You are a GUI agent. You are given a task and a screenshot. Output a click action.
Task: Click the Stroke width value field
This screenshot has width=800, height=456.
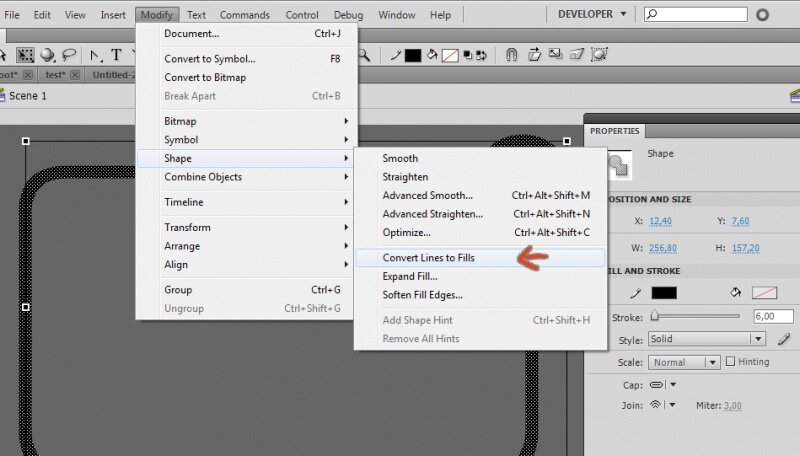768,315
